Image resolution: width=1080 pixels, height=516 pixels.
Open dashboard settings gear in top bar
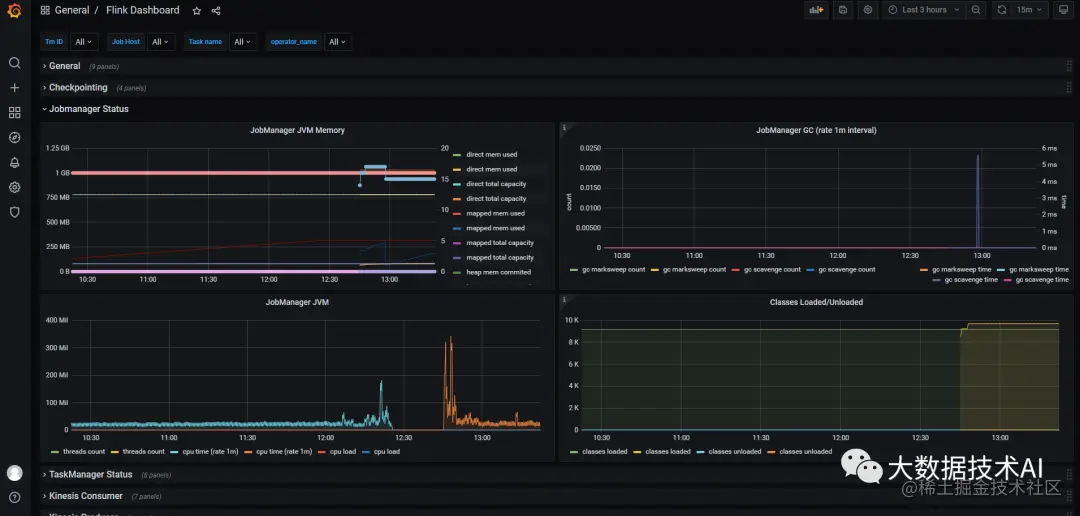pyautogui.click(x=868, y=10)
